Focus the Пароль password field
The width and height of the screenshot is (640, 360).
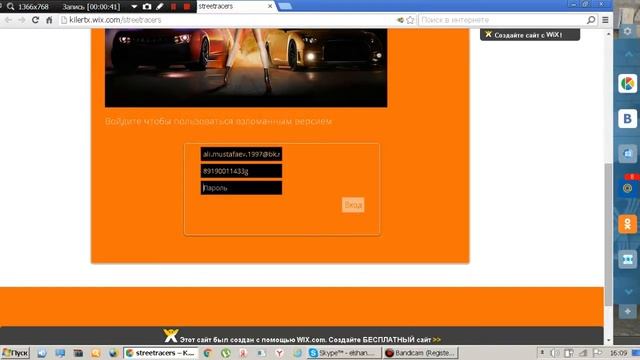point(241,188)
